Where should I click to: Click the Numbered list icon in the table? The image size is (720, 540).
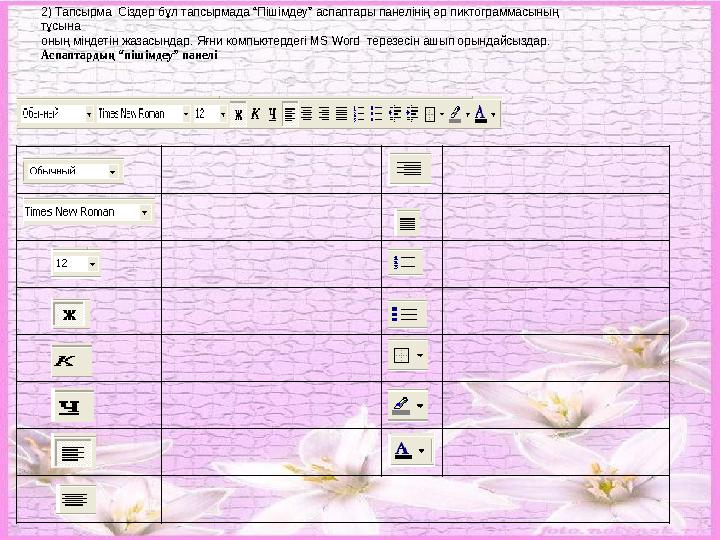click(405, 262)
